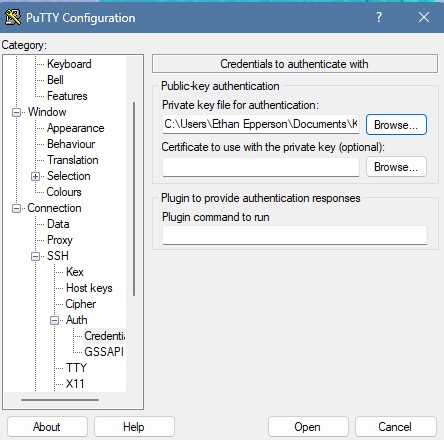Click the question mark help button in title bar
Screen dimensions: 444x440
379,17
